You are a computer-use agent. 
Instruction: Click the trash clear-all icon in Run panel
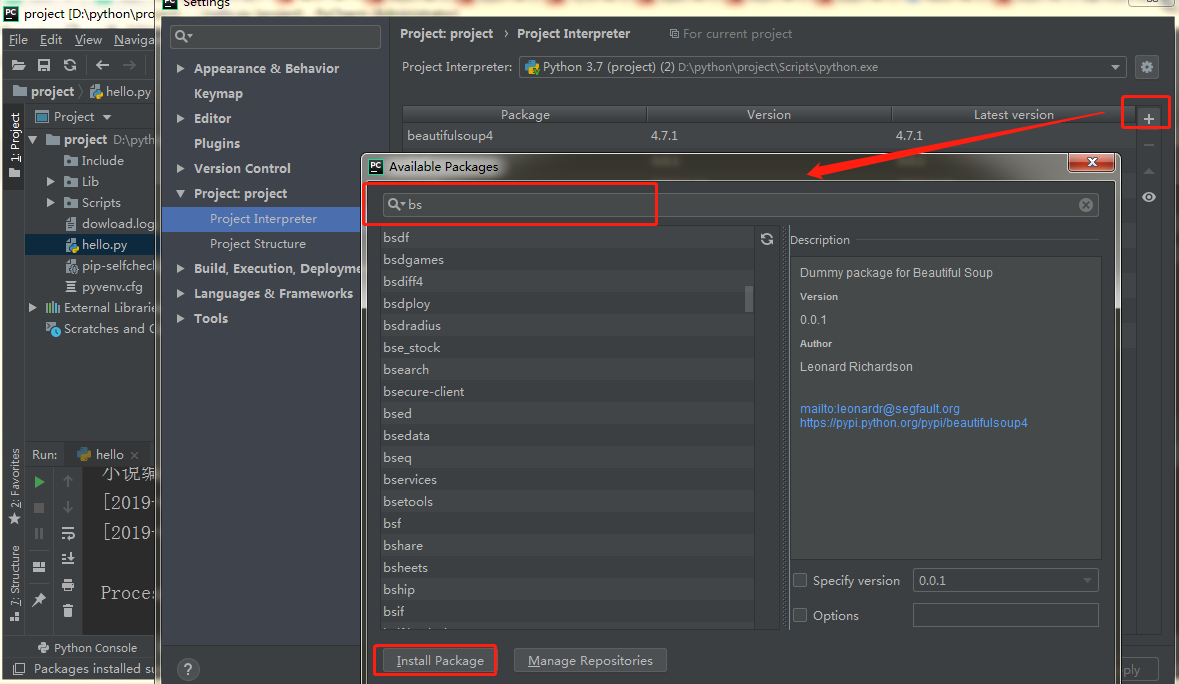[68, 610]
